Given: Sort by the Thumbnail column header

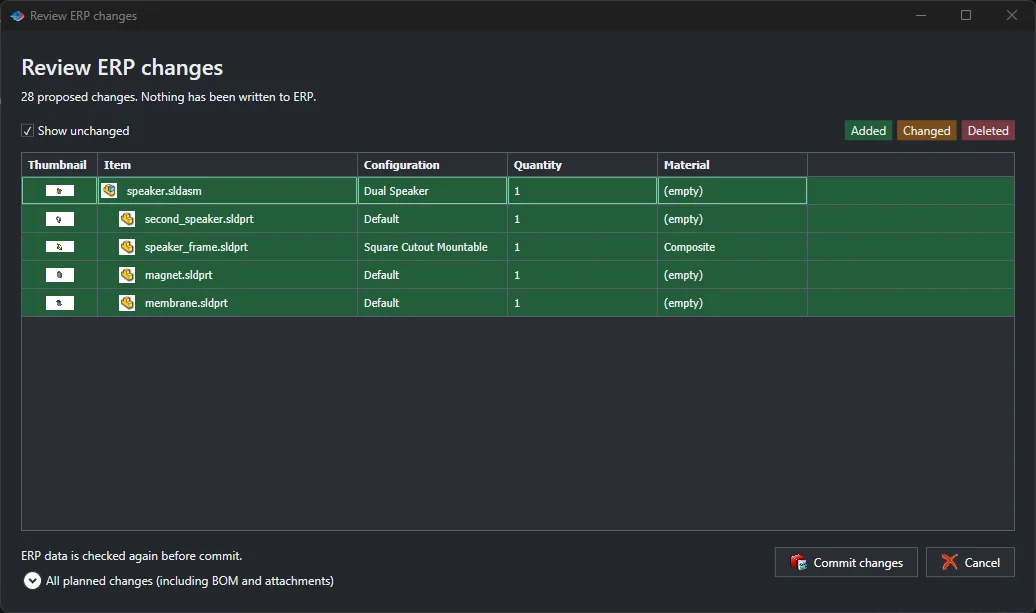Looking at the screenshot, I should (x=59, y=165).
